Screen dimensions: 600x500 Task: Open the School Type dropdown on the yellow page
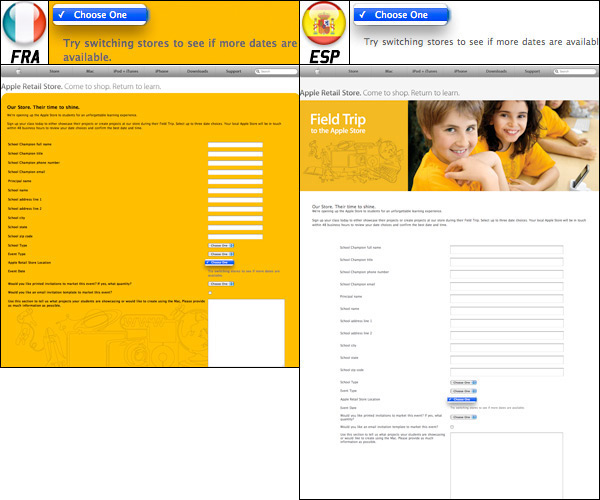point(221,244)
